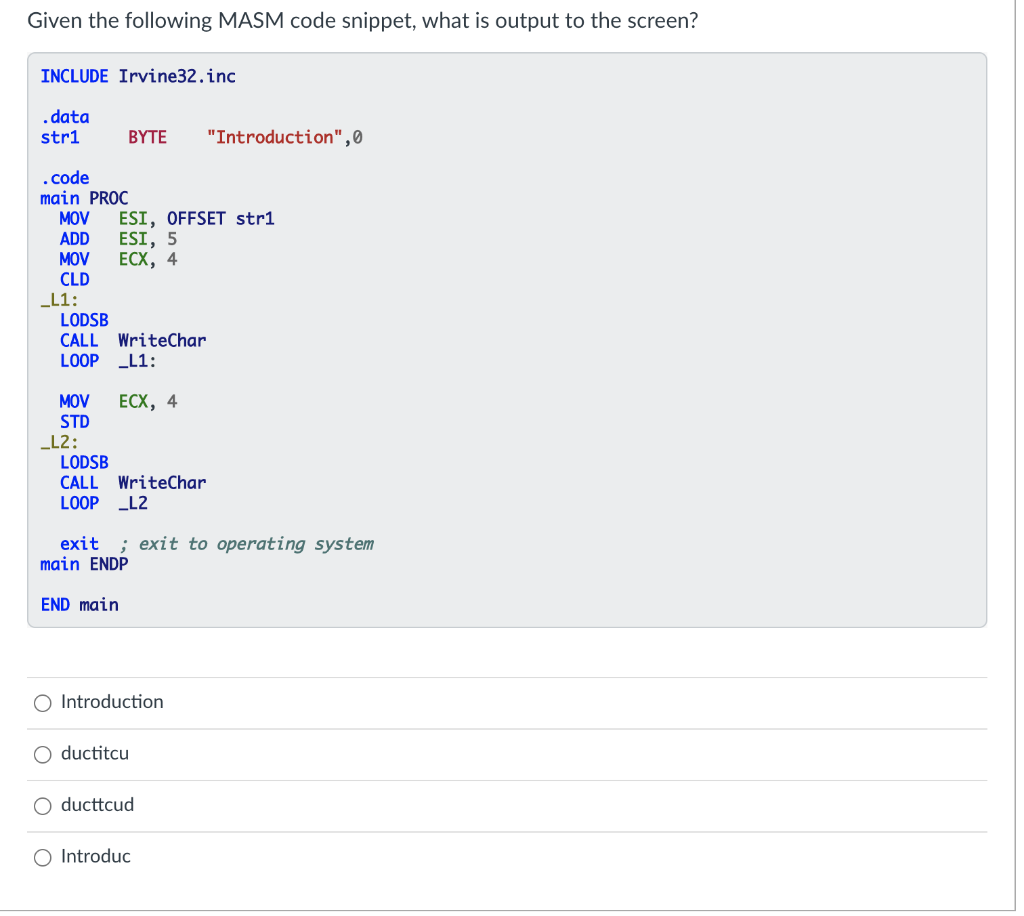
Task: Select the radio button for ductitcu
Action: click(x=42, y=754)
